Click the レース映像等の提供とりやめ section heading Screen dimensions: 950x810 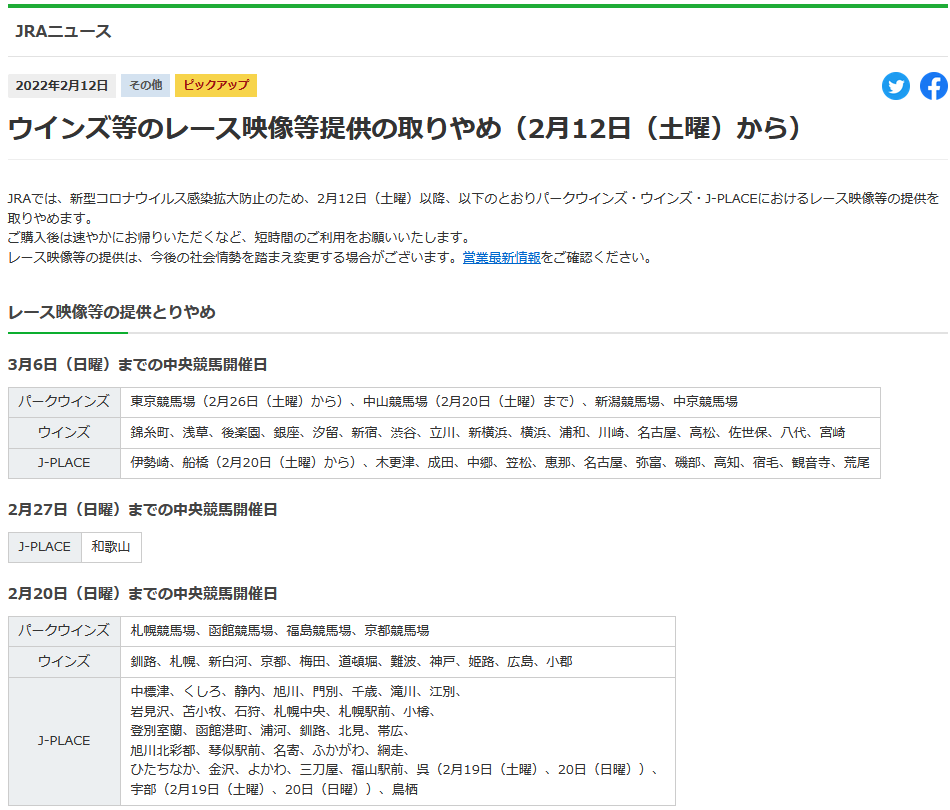(111, 312)
